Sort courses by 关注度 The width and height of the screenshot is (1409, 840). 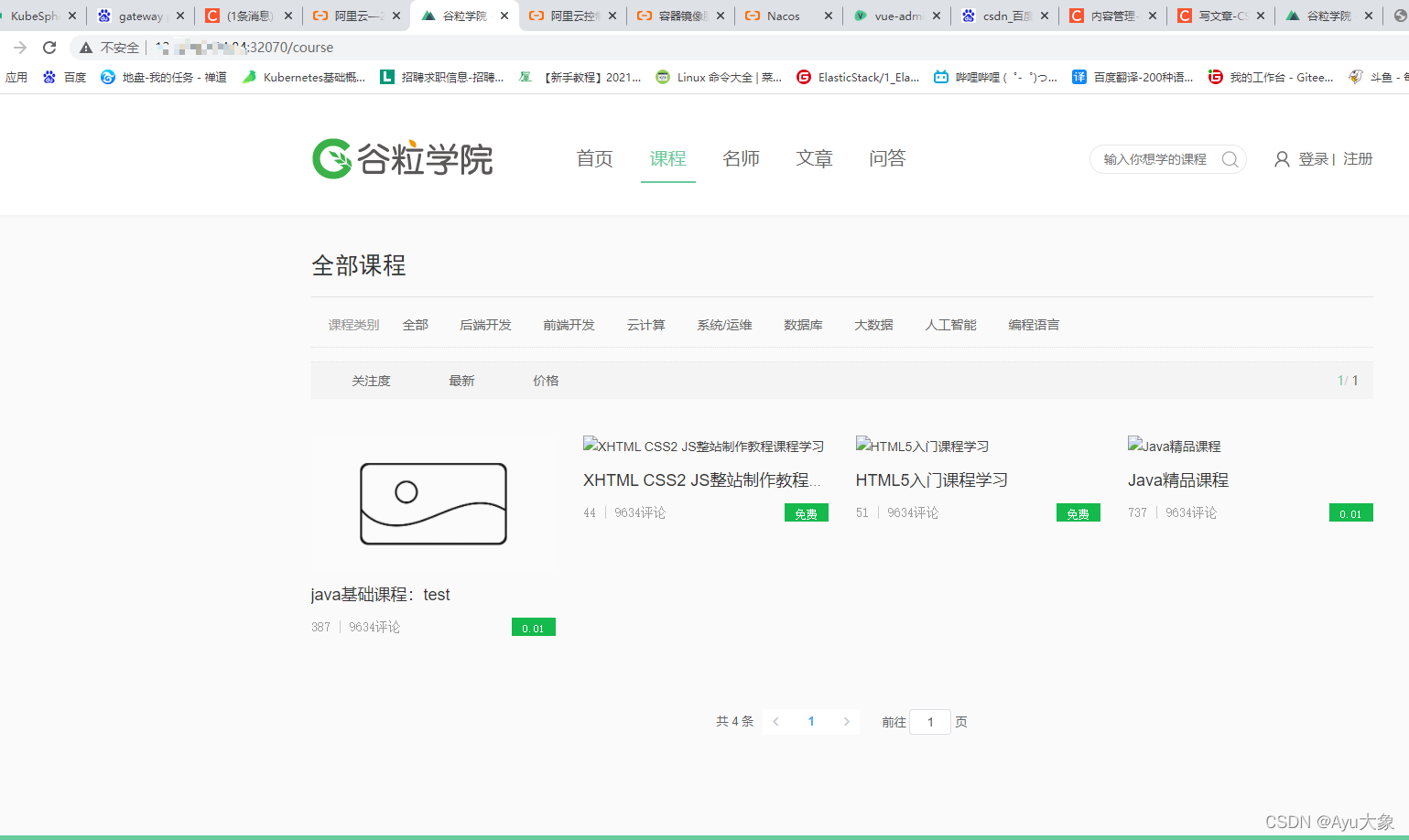pos(371,381)
